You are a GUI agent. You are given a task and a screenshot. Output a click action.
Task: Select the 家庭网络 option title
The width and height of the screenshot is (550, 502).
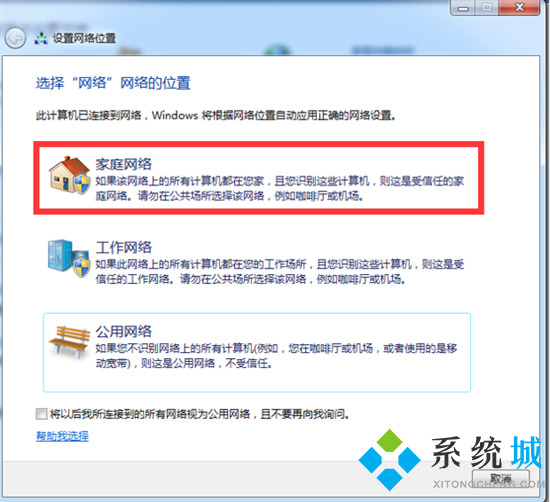[x=123, y=164]
